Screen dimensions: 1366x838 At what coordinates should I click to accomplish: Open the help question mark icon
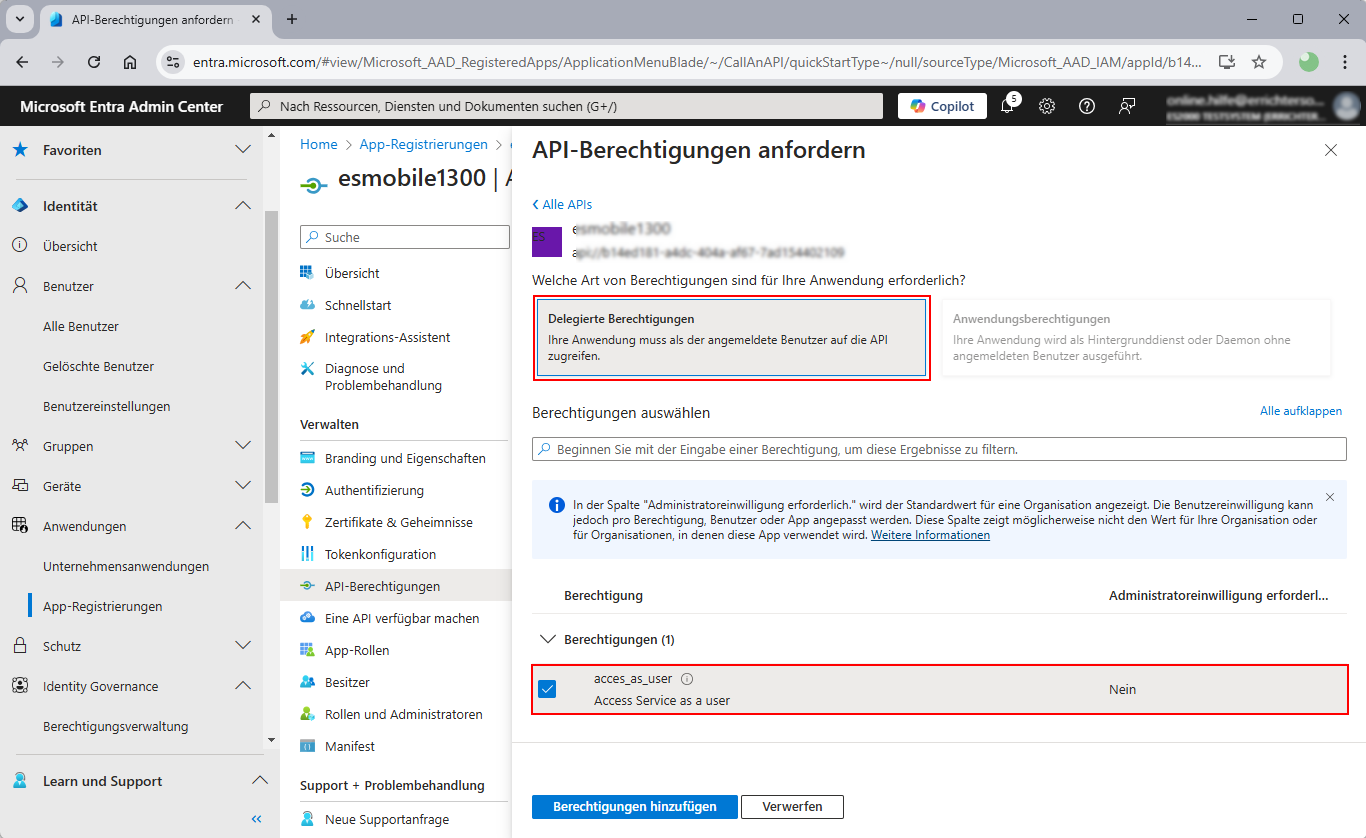[1087, 106]
